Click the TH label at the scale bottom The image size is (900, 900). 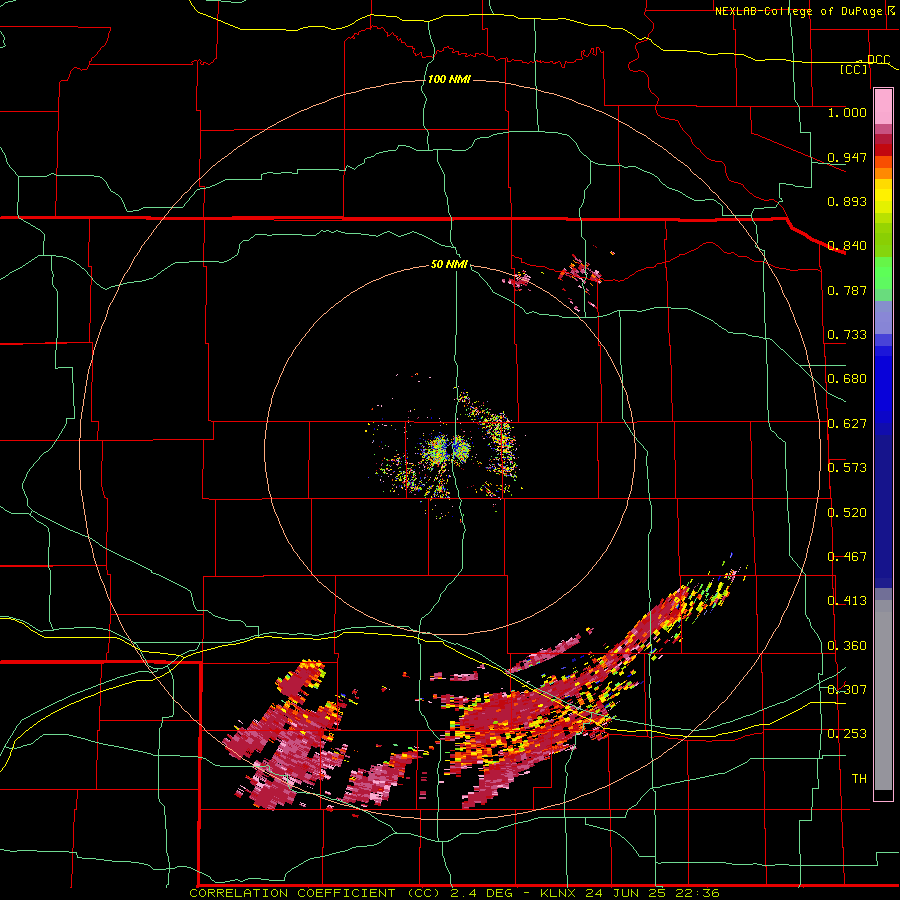tap(859, 779)
